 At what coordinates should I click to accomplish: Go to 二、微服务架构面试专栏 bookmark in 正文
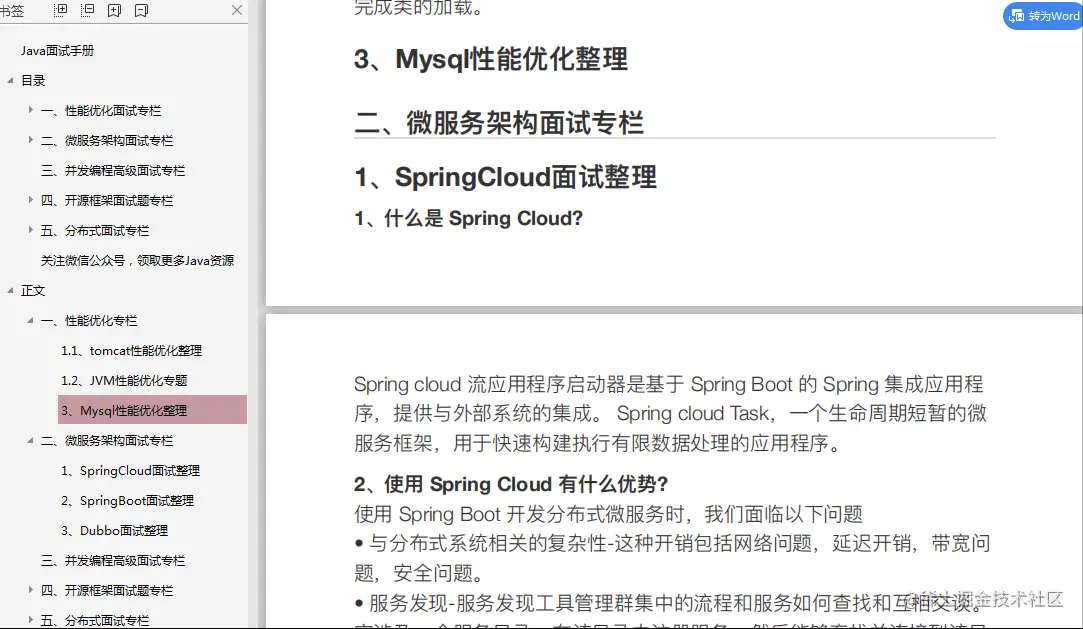pyautogui.click(x=107, y=441)
